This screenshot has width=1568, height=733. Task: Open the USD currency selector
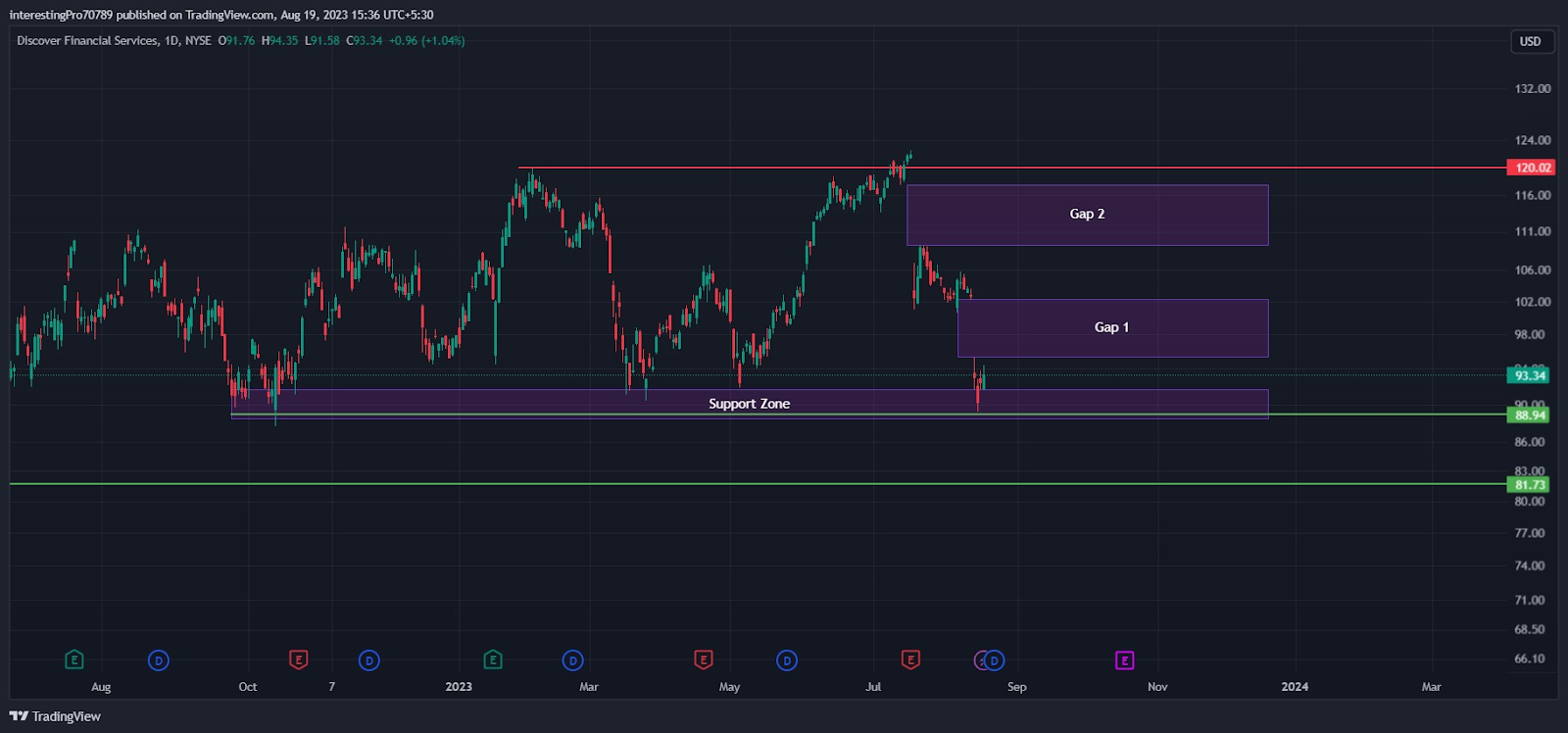click(1531, 41)
